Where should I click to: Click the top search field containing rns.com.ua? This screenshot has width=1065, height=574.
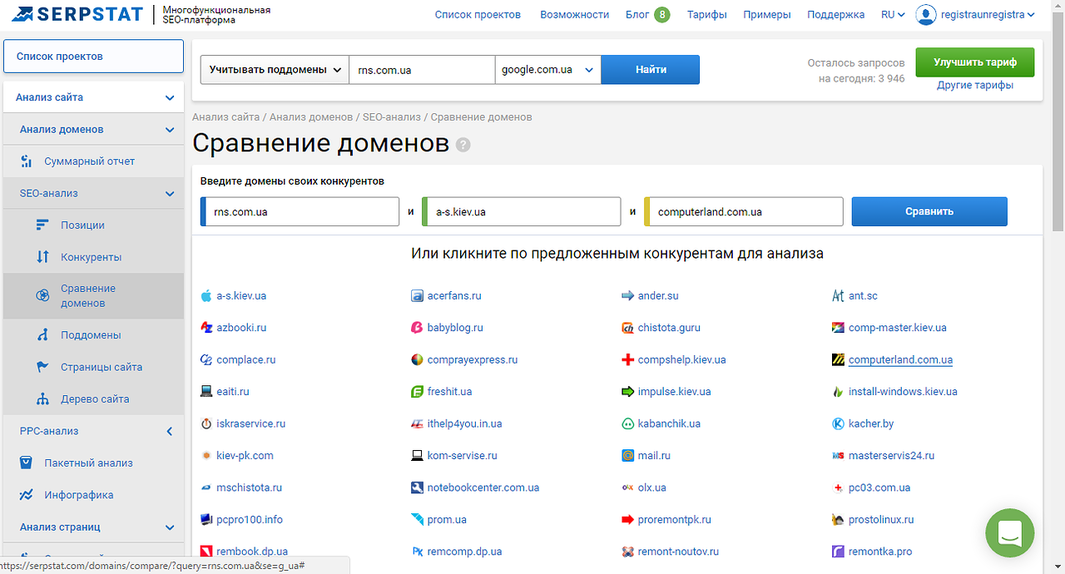click(422, 69)
